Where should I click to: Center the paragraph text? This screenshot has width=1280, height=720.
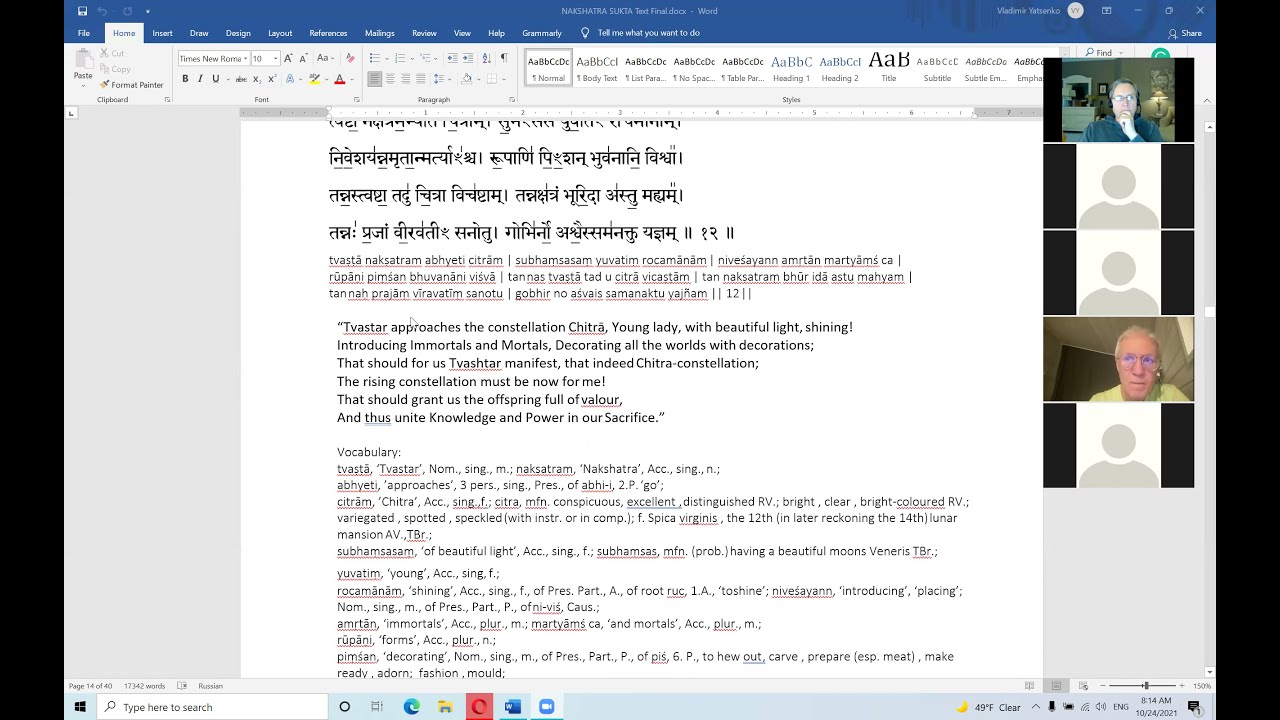tap(390, 79)
